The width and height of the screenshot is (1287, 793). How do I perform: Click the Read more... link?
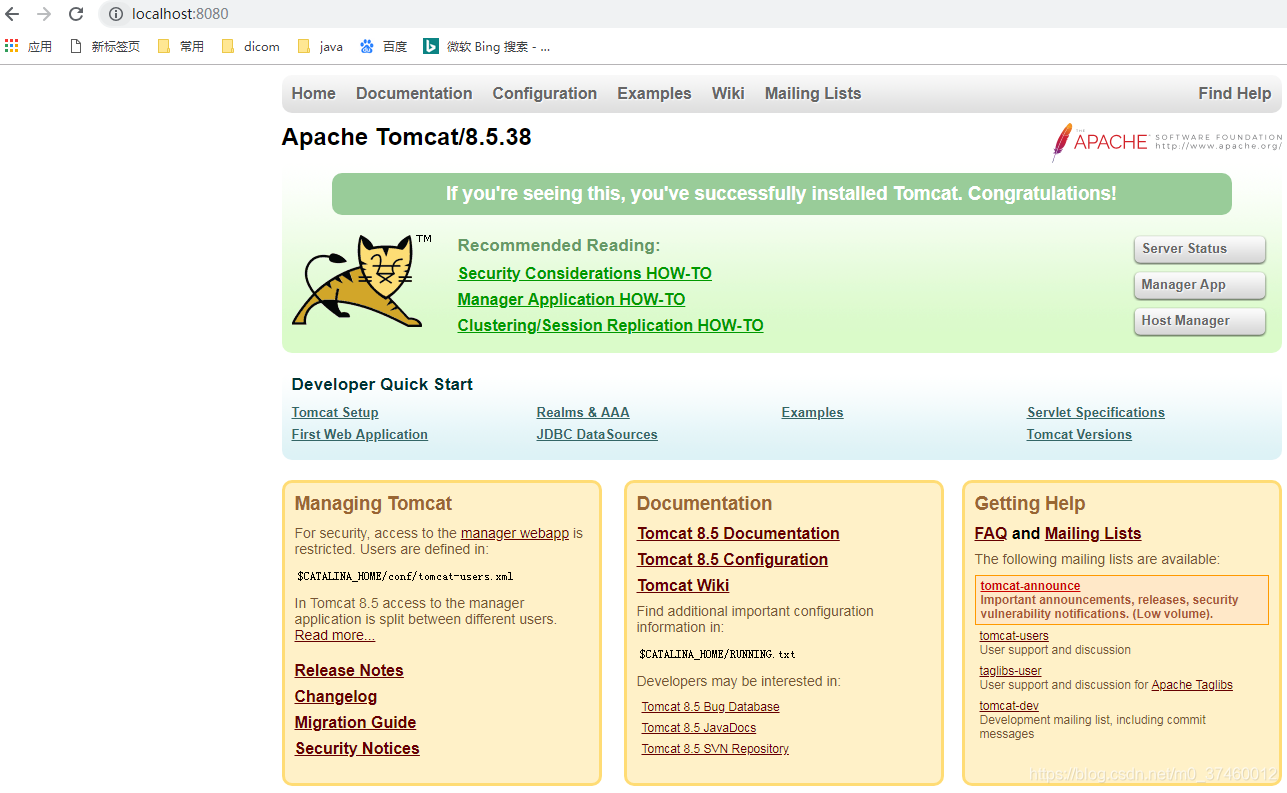click(x=335, y=635)
